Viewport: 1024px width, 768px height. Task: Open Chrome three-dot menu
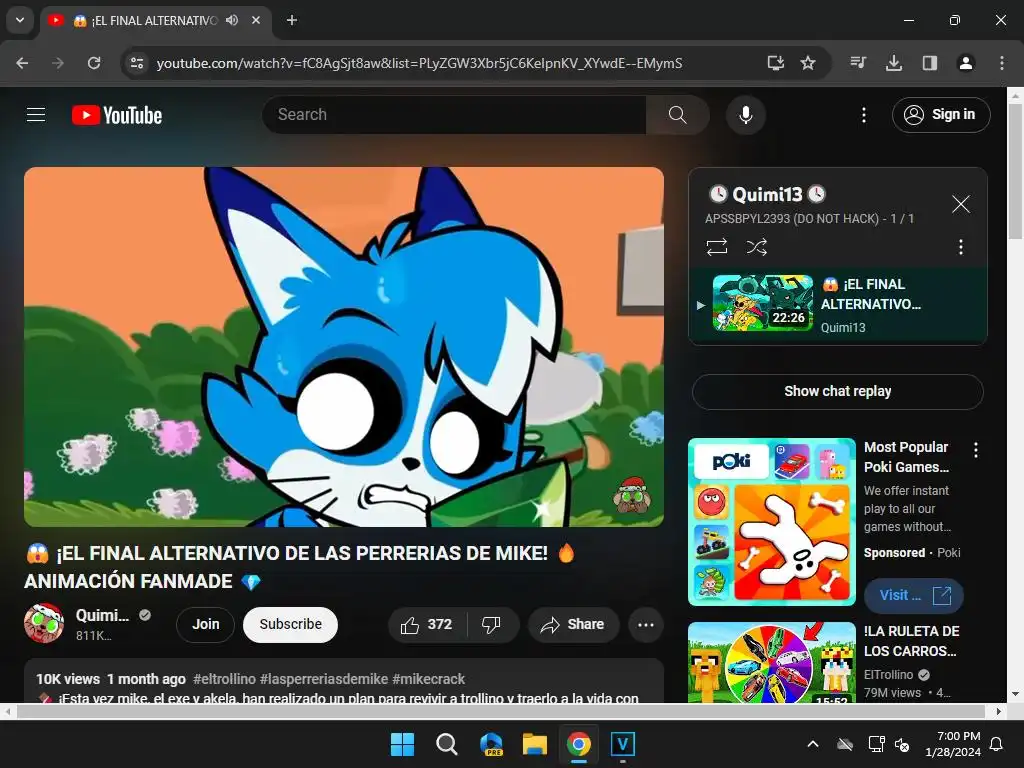point(1002,63)
